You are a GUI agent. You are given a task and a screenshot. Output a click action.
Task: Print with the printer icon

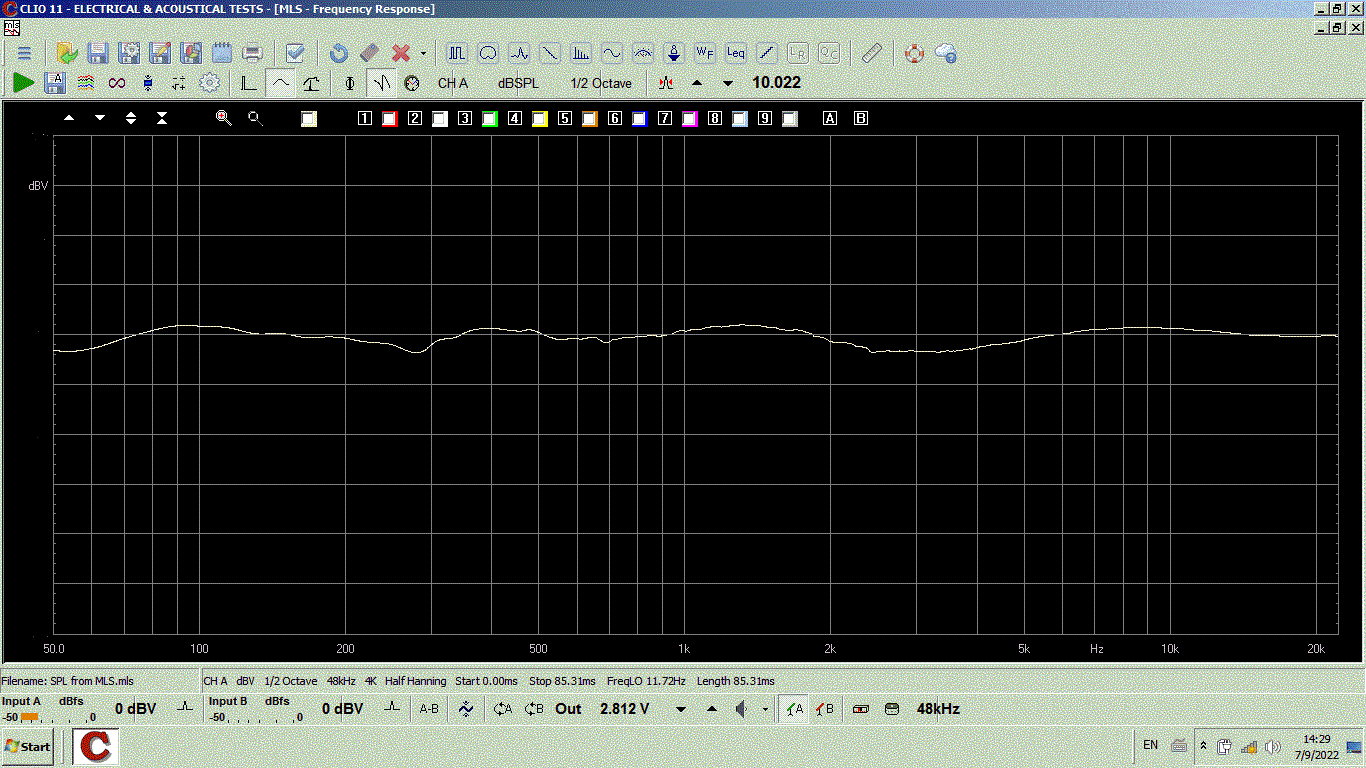[x=253, y=53]
